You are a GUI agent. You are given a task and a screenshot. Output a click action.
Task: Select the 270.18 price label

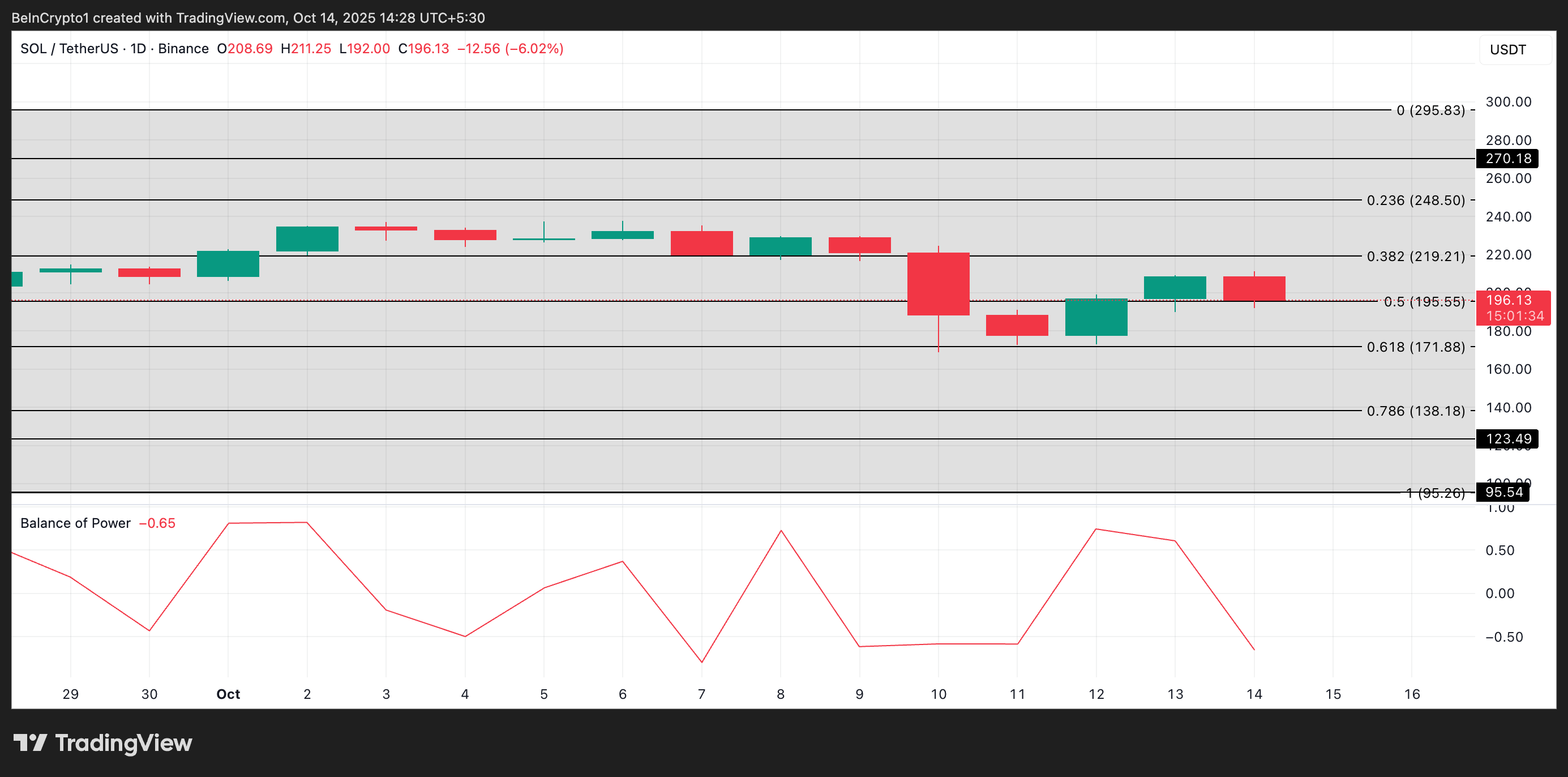click(1507, 159)
